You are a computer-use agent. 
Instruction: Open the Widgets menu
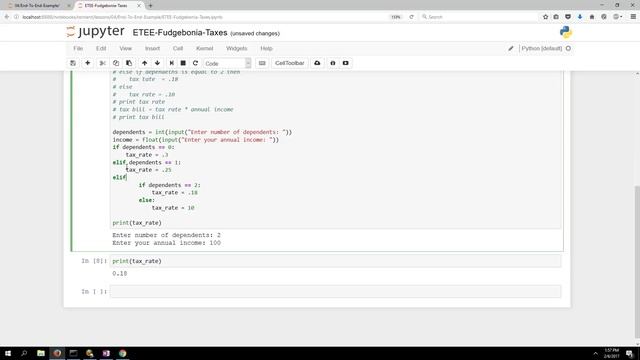pyautogui.click(x=237, y=48)
